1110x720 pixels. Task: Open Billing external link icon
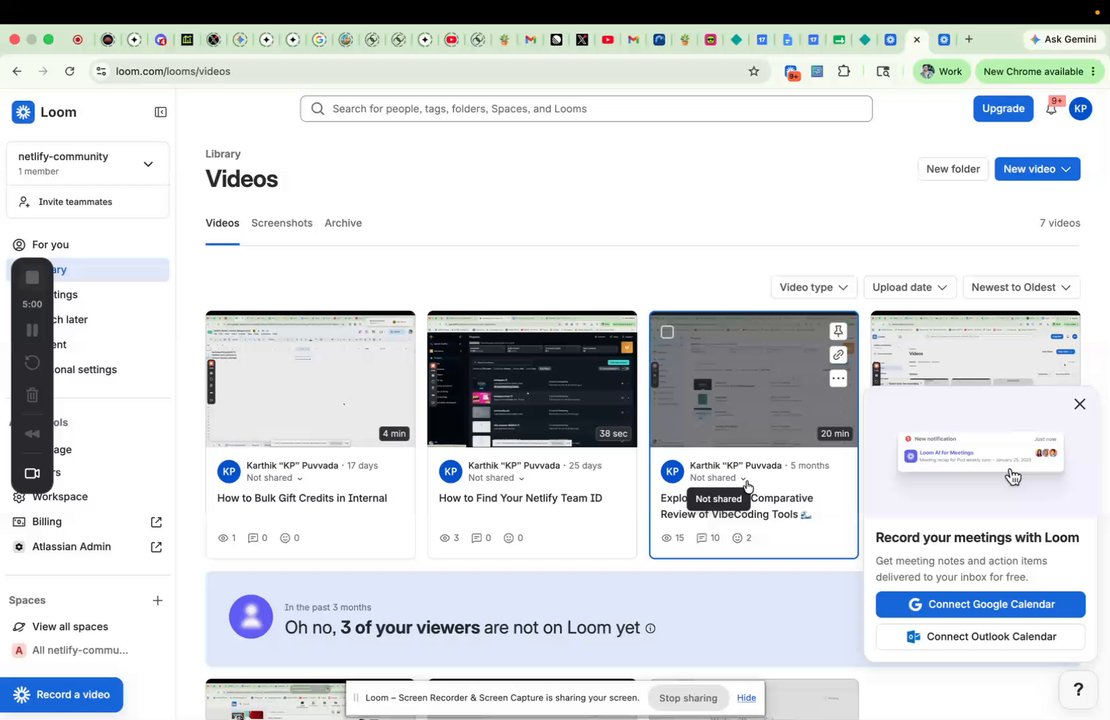pos(156,522)
